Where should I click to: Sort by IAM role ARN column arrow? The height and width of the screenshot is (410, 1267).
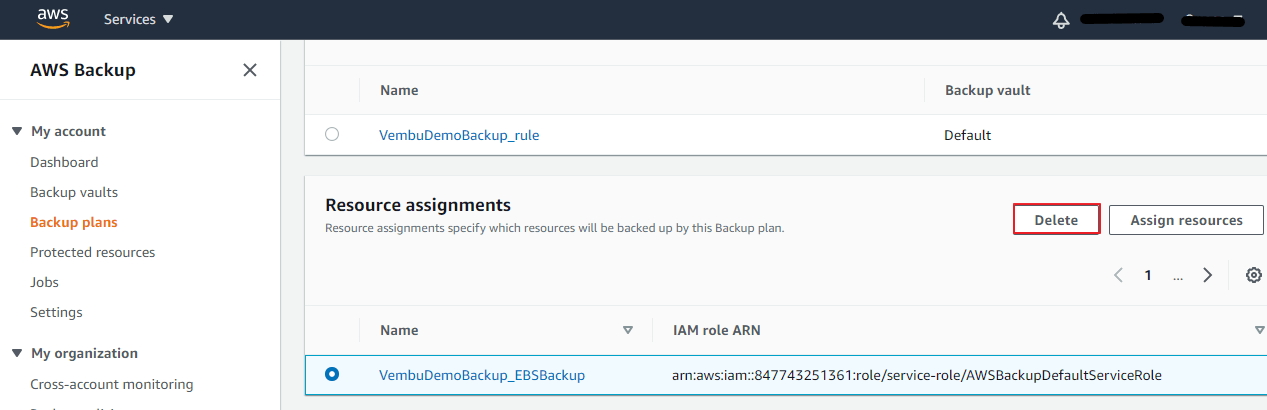tap(1259, 330)
